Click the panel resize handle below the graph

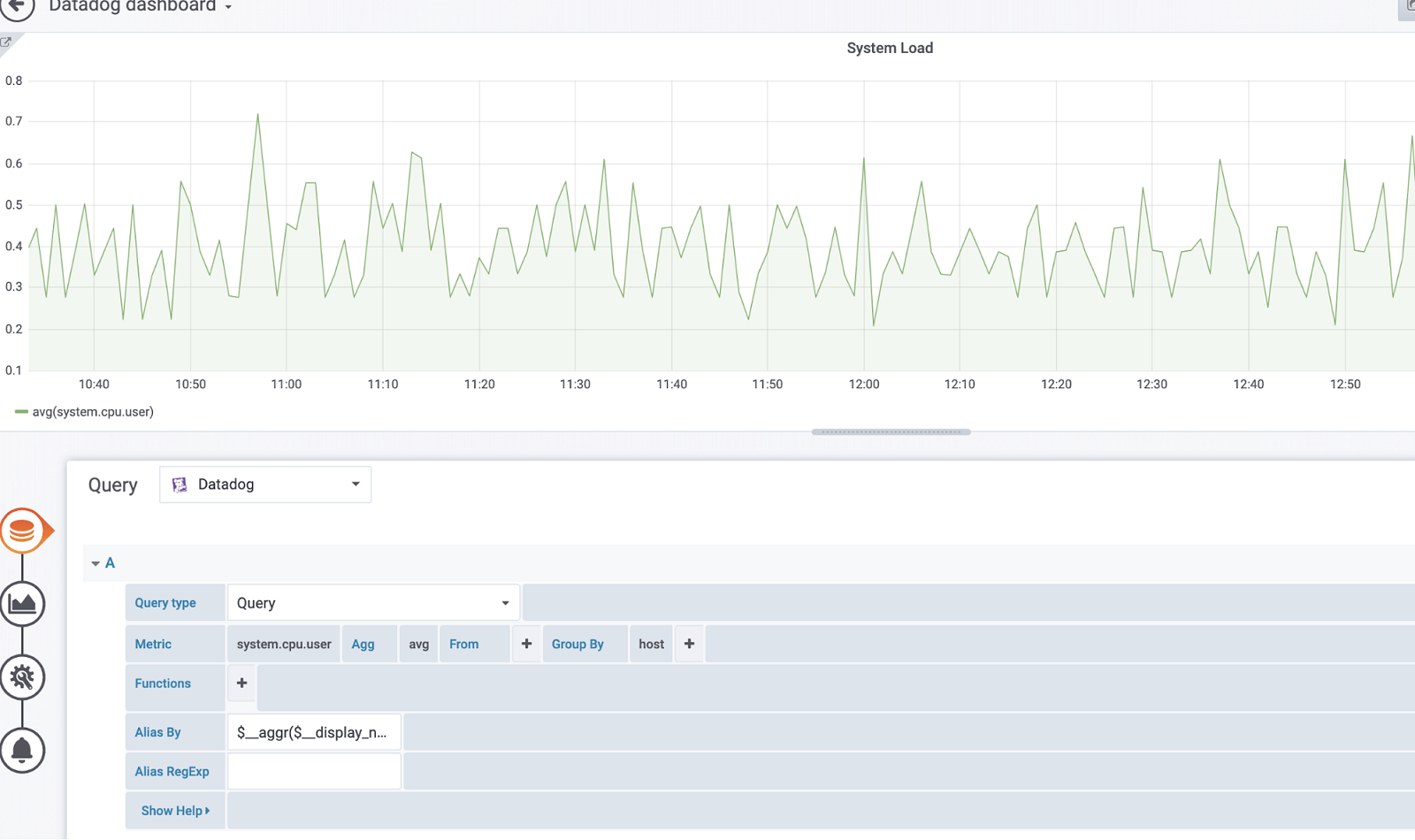(x=890, y=431)
